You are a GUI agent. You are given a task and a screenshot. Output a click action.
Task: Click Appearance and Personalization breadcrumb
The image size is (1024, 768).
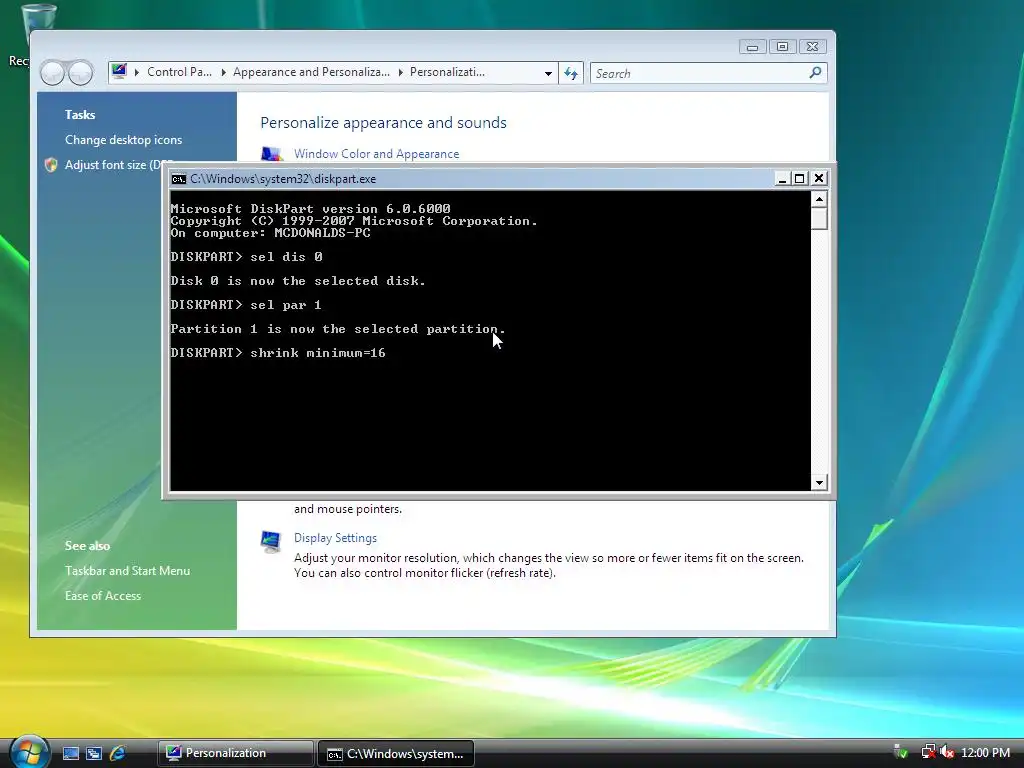[x=311, y=72]
